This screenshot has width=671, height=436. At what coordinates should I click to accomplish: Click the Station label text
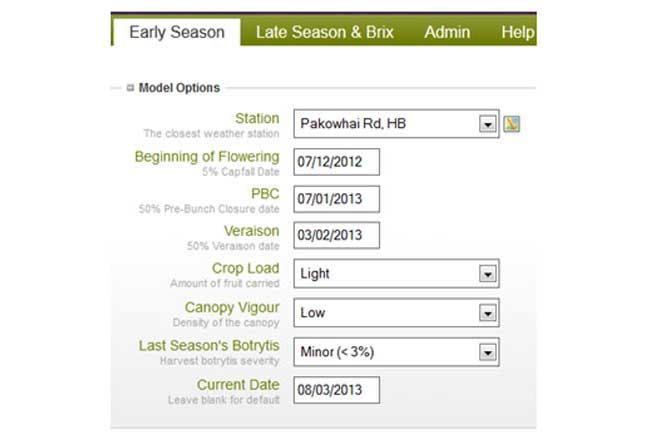pos(257,118)
